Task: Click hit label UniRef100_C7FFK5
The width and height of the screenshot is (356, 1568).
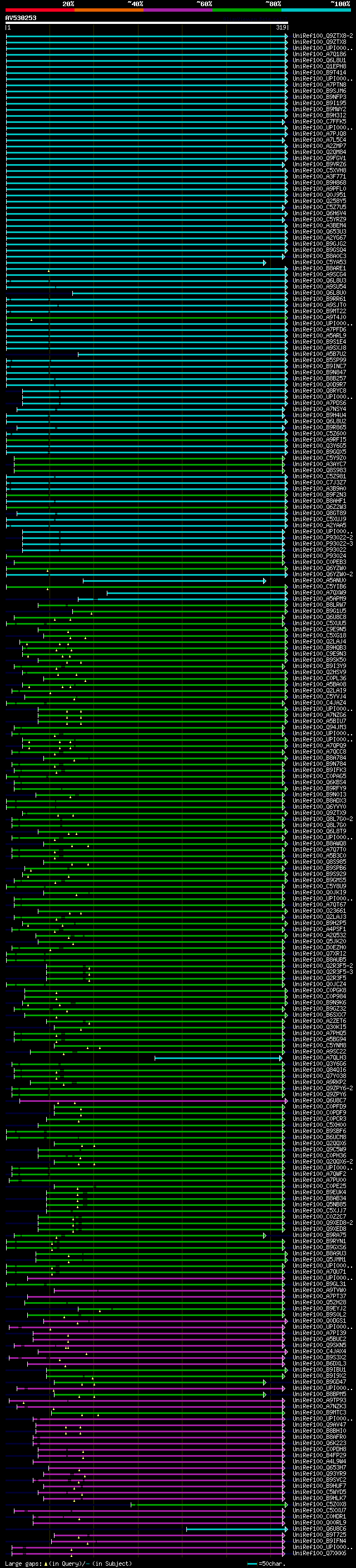Action: [x=319, y=122]
